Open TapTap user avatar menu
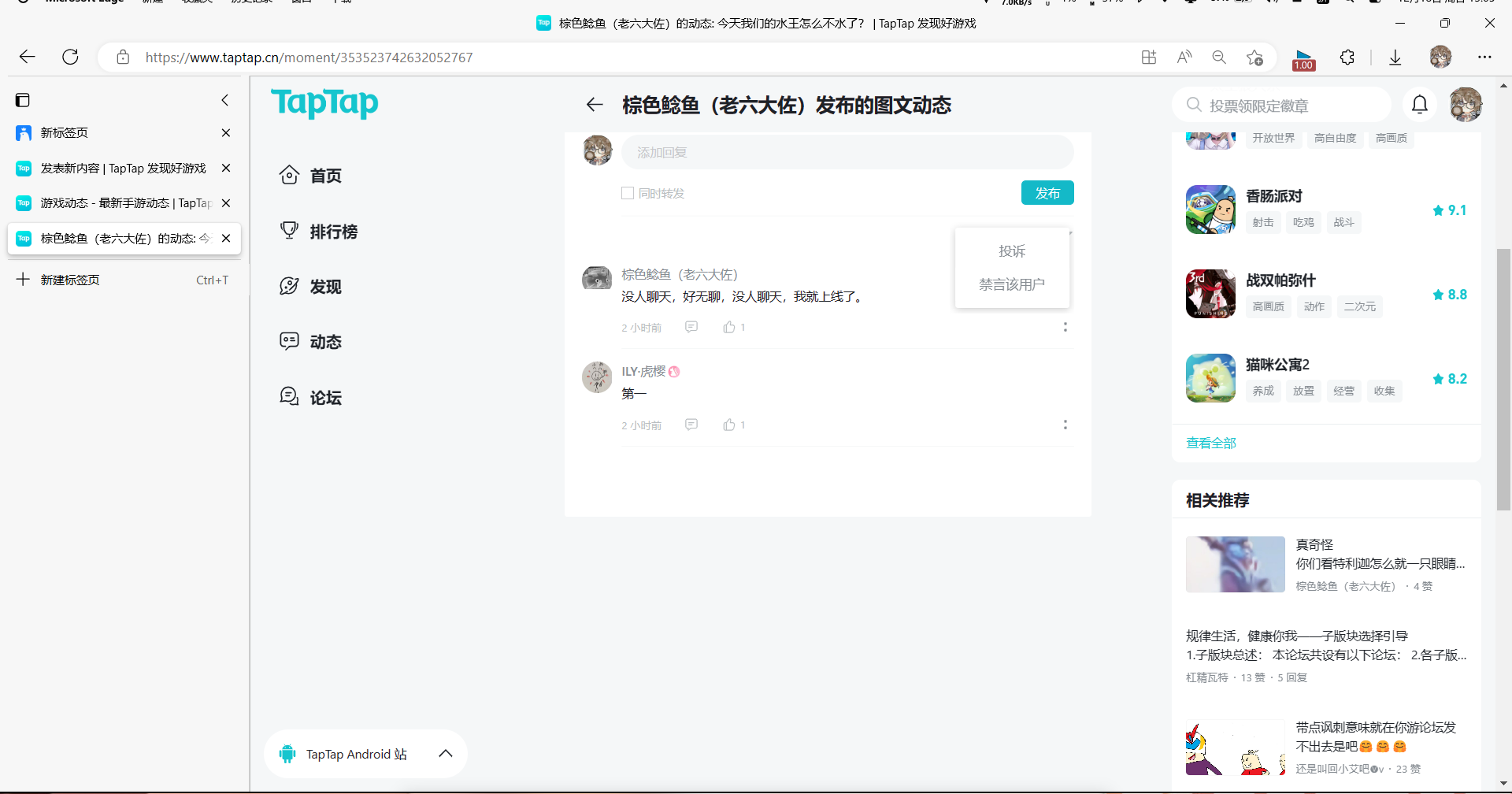 1466,105
